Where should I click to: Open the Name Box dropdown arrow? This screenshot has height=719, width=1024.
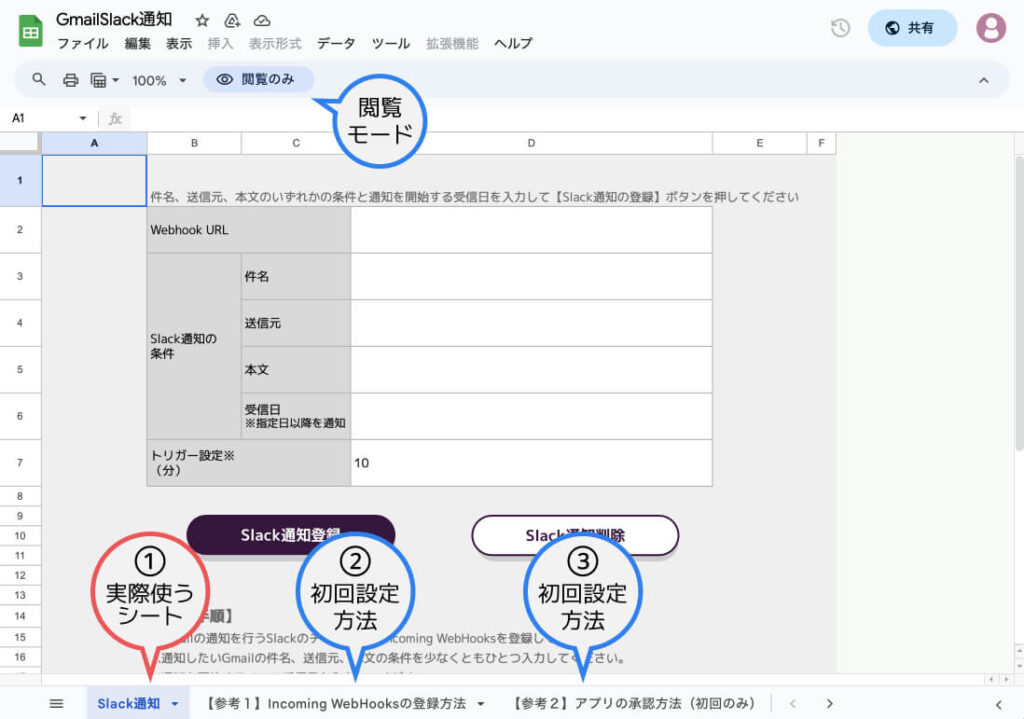(x=83, y=118)
